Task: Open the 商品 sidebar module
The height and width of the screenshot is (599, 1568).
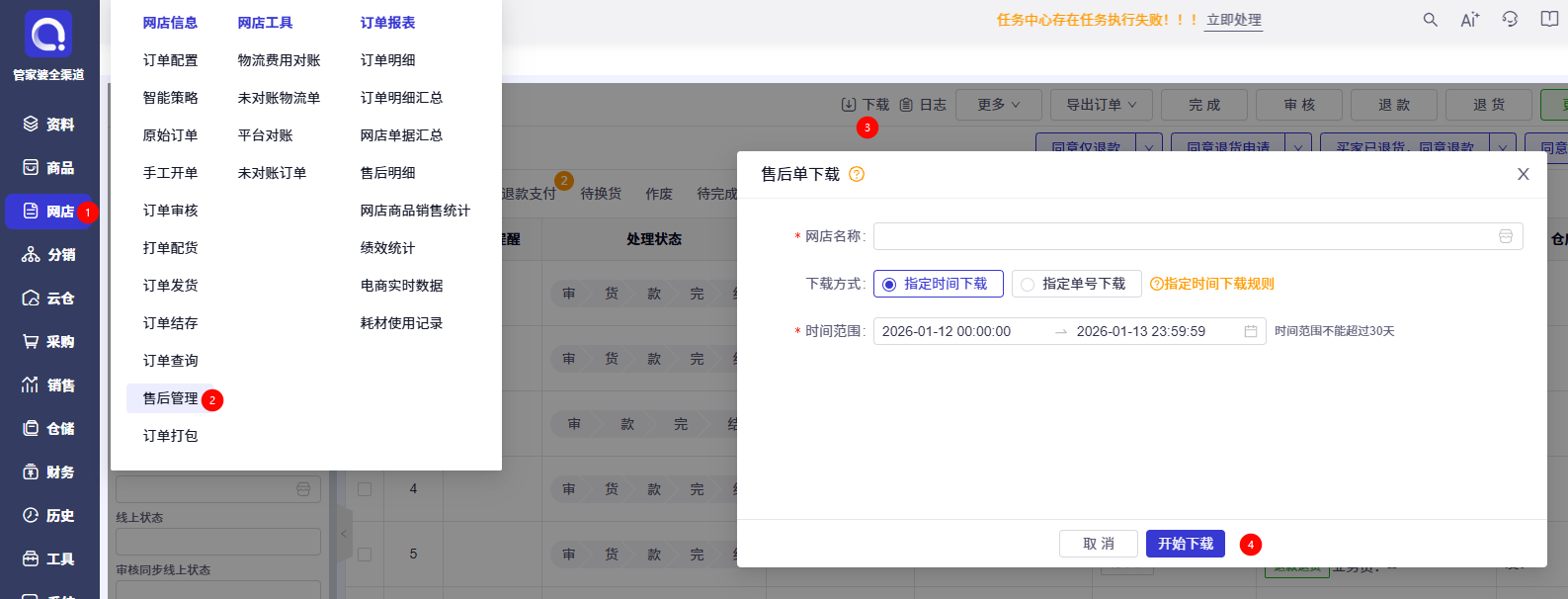Action: tap(48, 168)
